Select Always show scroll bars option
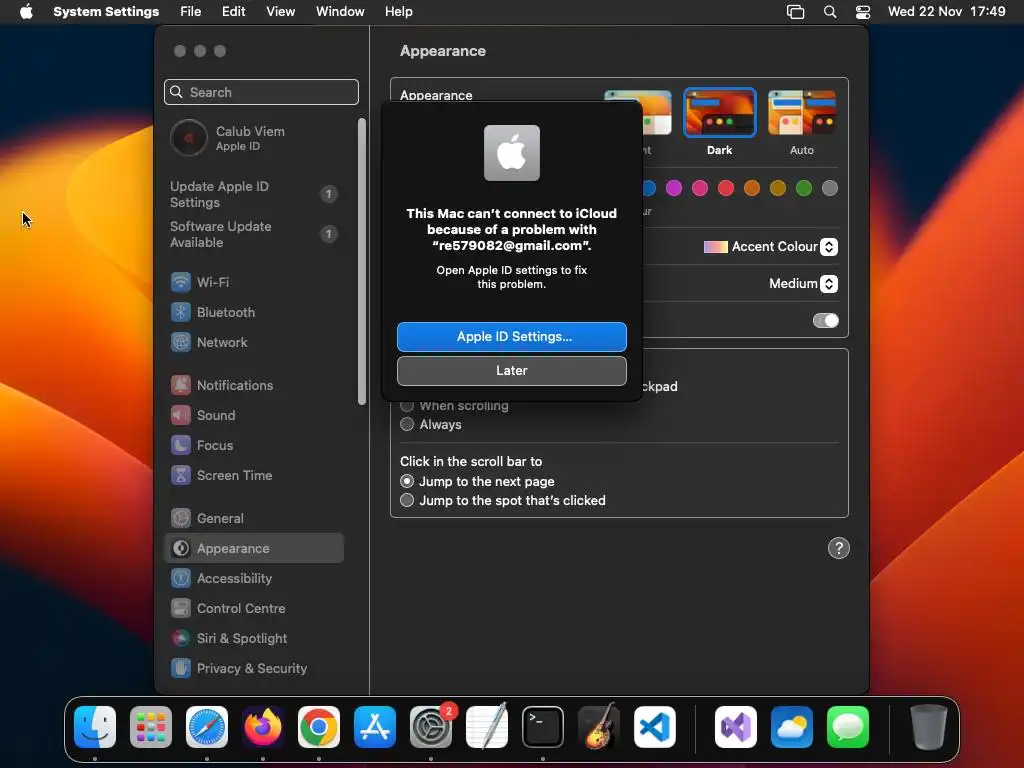The width and height of the screenshot is (1024, 768). (407, 424)
